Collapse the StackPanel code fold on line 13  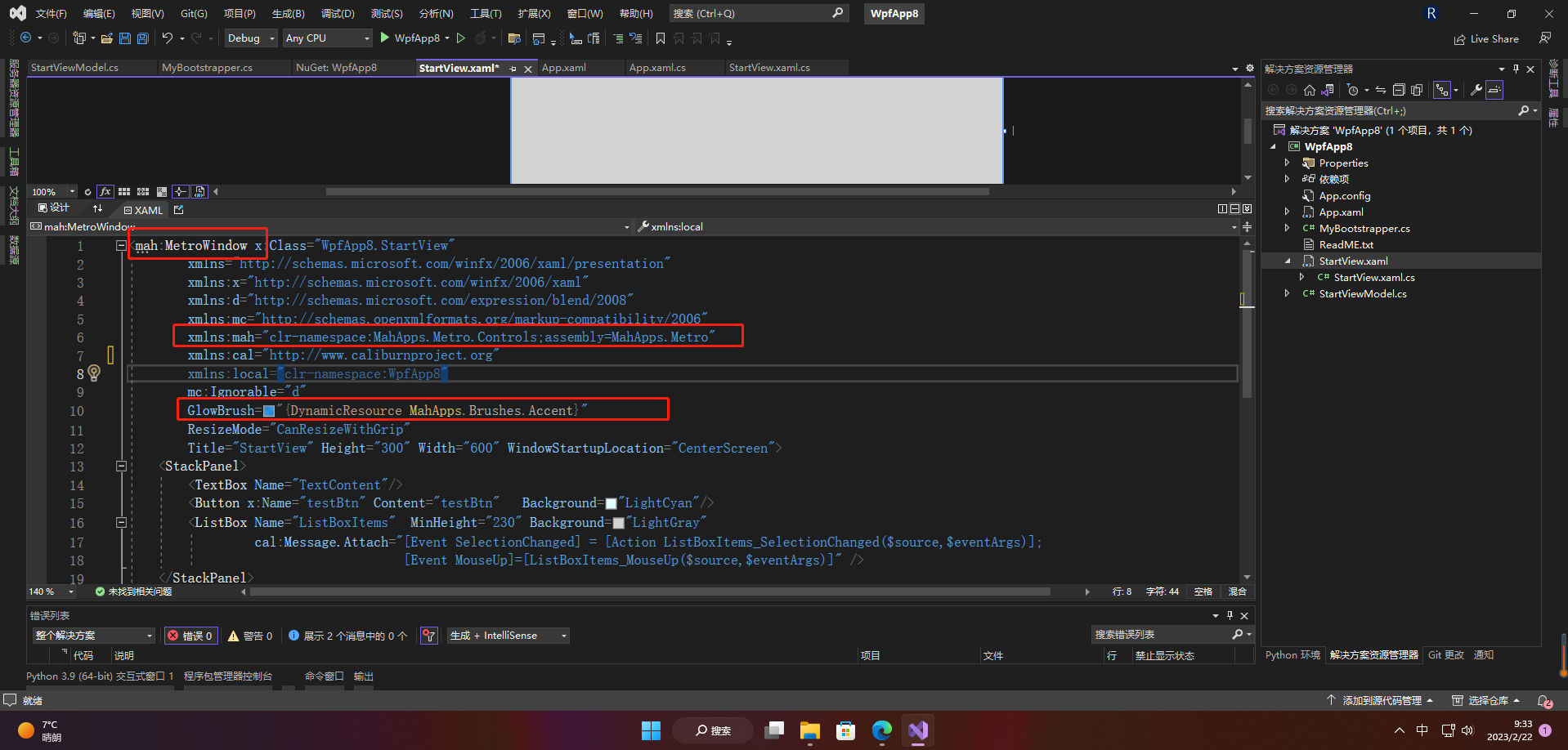click(121, 467)
